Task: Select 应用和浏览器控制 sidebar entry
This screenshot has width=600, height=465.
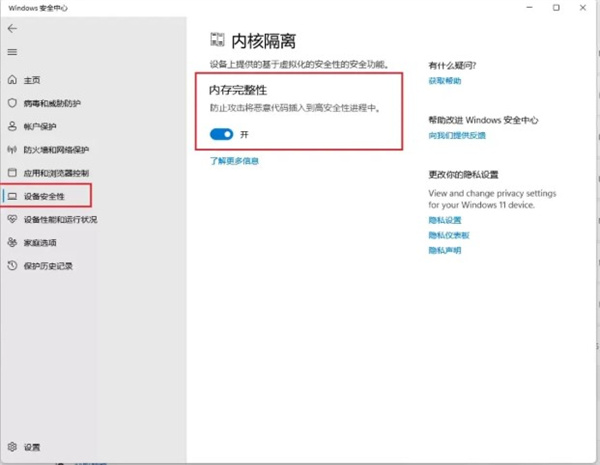Action: tap(56, 173)
